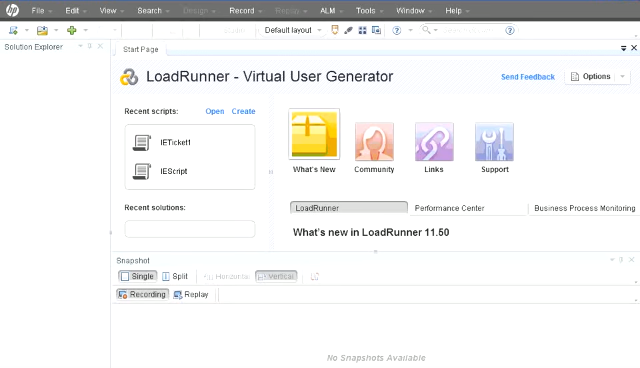Click the Create script link
This screenshot has height=368, width=640.
pos(243,111)
